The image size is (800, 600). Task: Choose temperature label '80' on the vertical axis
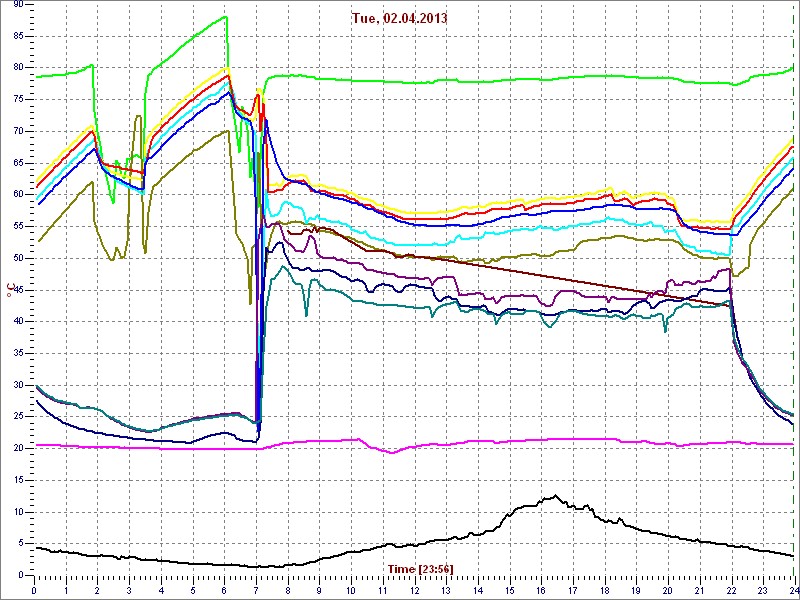[x=18, y=67]
